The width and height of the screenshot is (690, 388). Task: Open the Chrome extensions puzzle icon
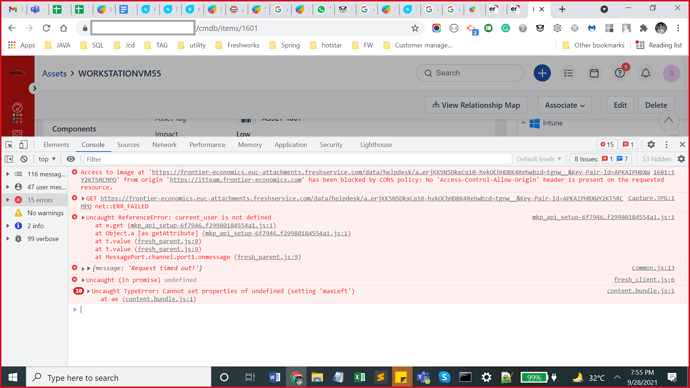point(643,28)
